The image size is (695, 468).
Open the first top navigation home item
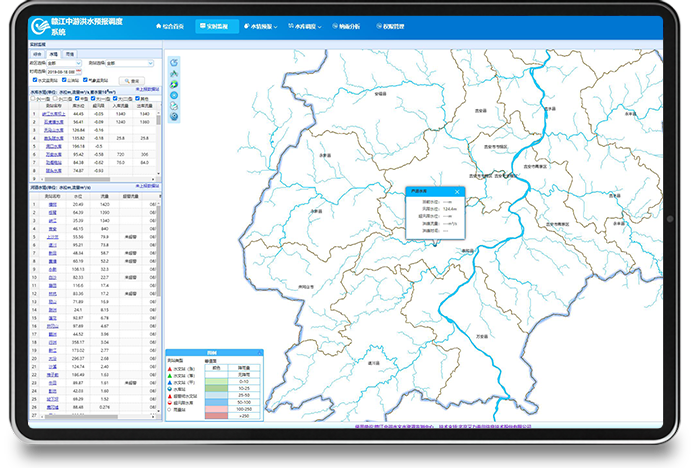point(176,26)
